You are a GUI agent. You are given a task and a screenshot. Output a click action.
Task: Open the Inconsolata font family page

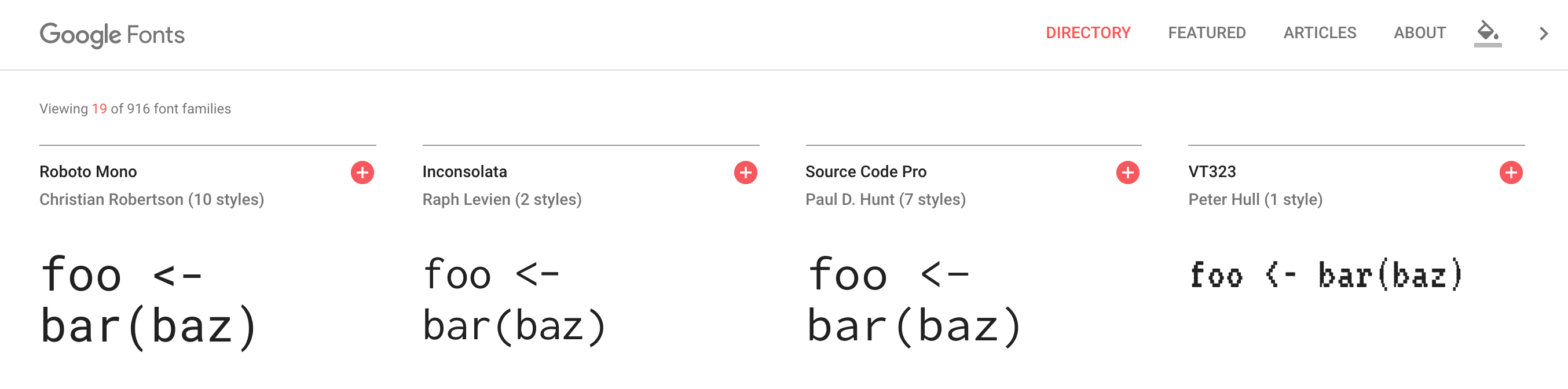464,172
